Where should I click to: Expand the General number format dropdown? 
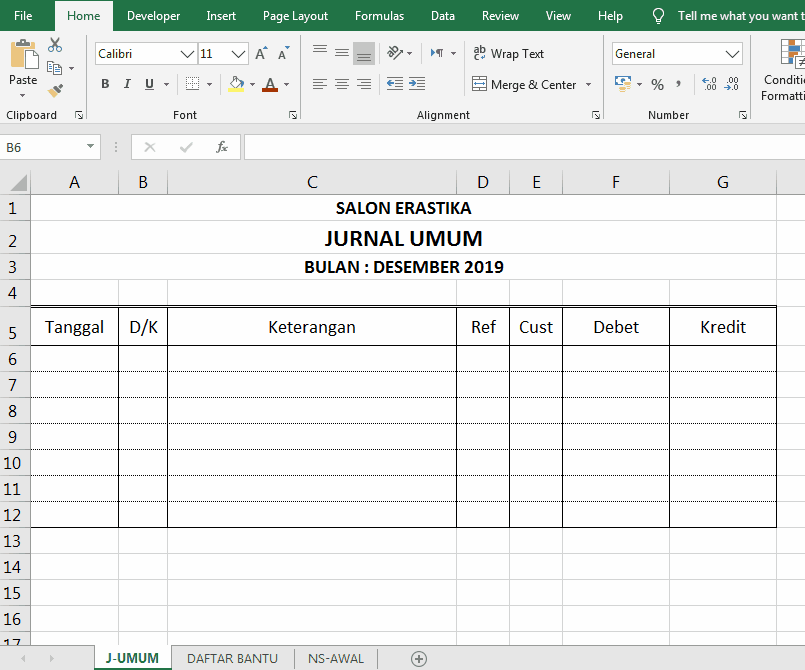pyautogui.click(x=733, y=53)
